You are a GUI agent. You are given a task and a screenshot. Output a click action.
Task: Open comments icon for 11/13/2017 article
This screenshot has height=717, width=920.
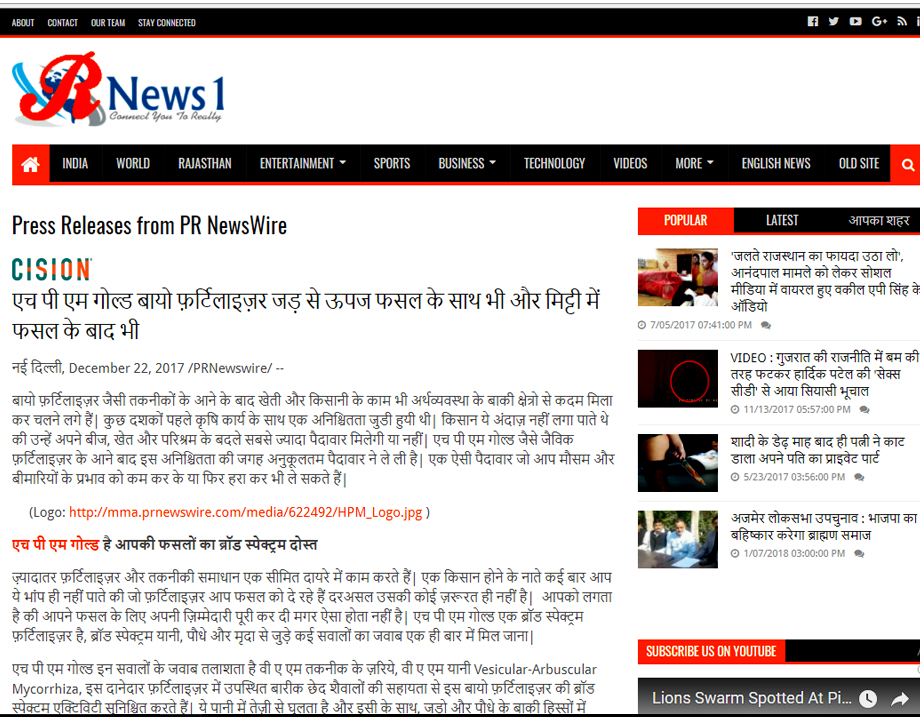coord(864,410)
